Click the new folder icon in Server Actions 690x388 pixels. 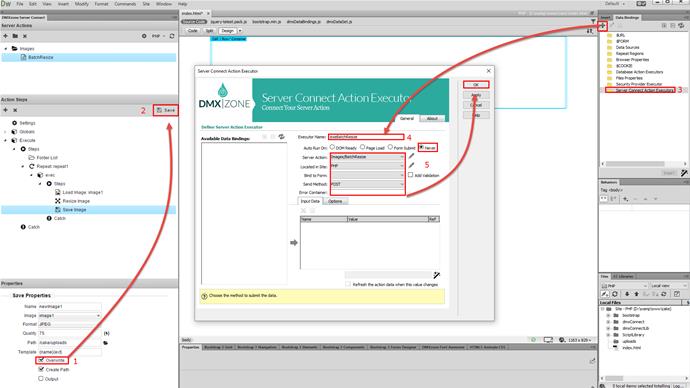pyautogui.click(x=15, y=36)
